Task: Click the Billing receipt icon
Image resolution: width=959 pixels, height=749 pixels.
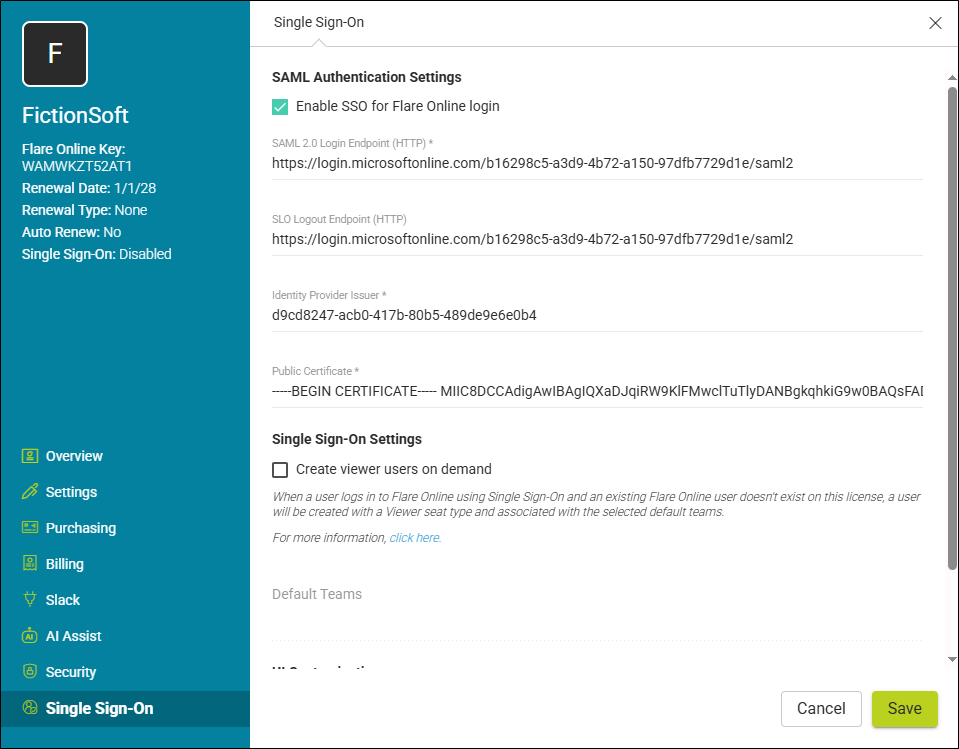Action: 30,563
